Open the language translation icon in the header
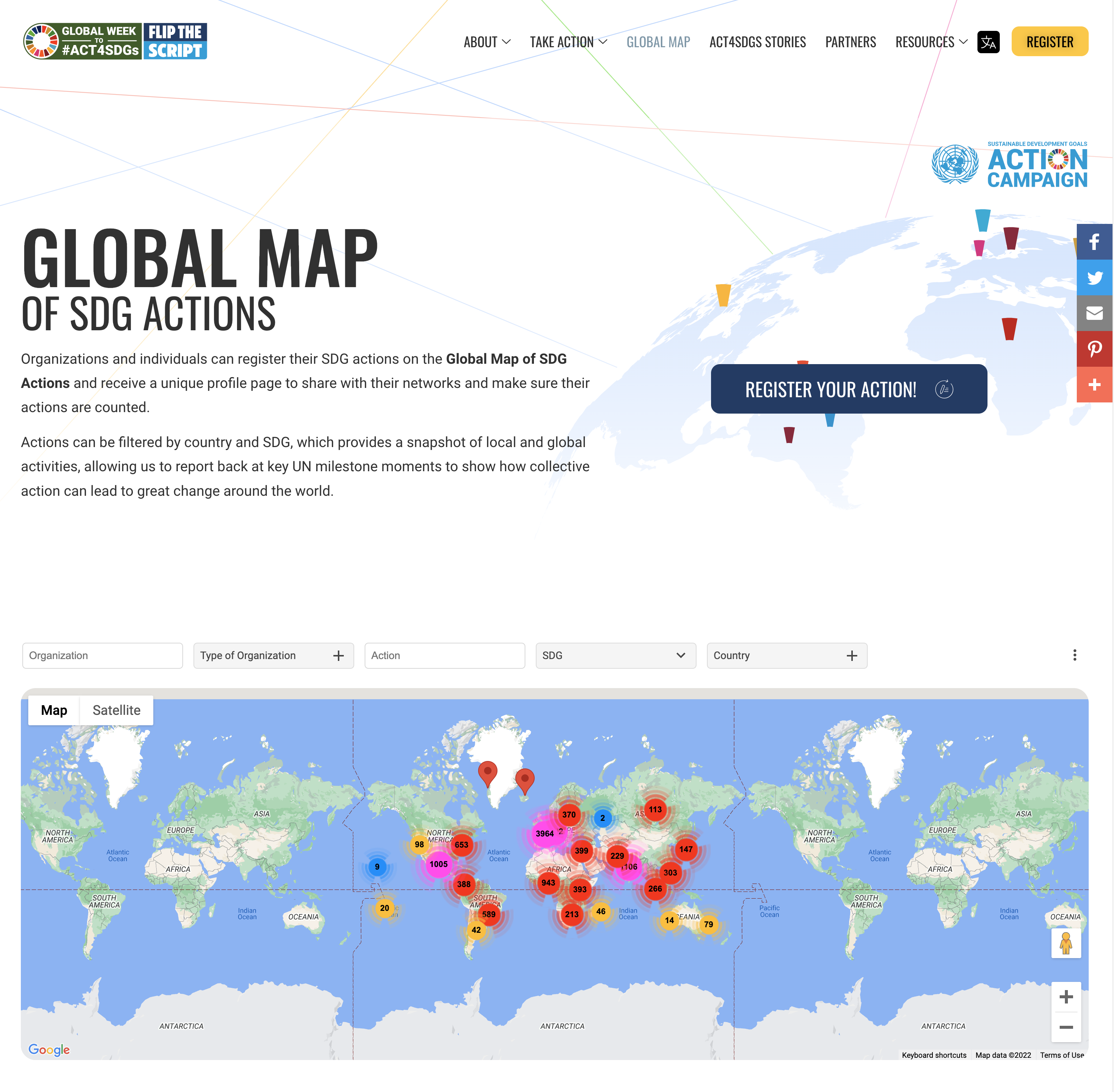Screen dimensions: 1114x1092 988,41
